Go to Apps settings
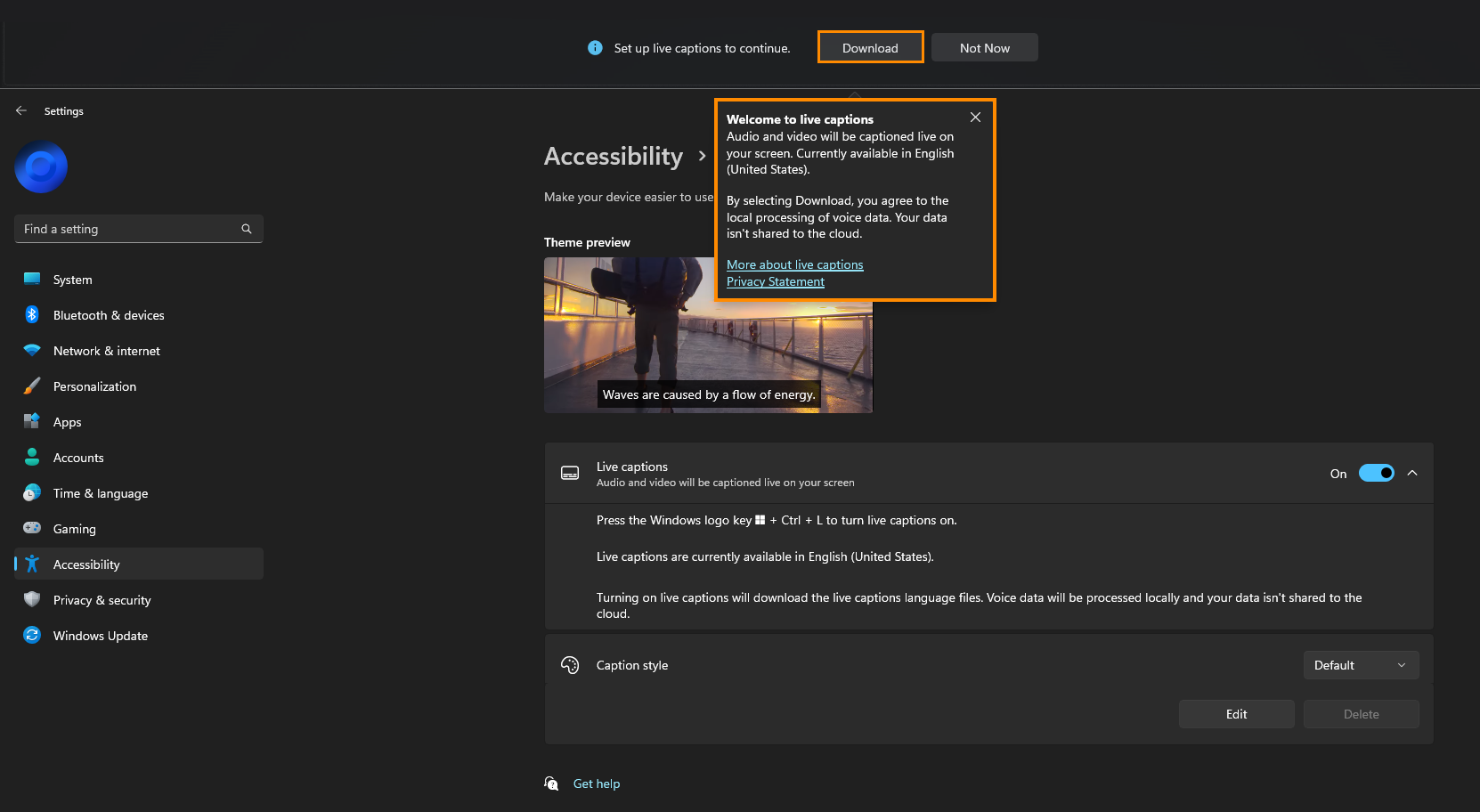Image resolution: width=1480 pixels, height=812 pixels. tap(139, 421)
